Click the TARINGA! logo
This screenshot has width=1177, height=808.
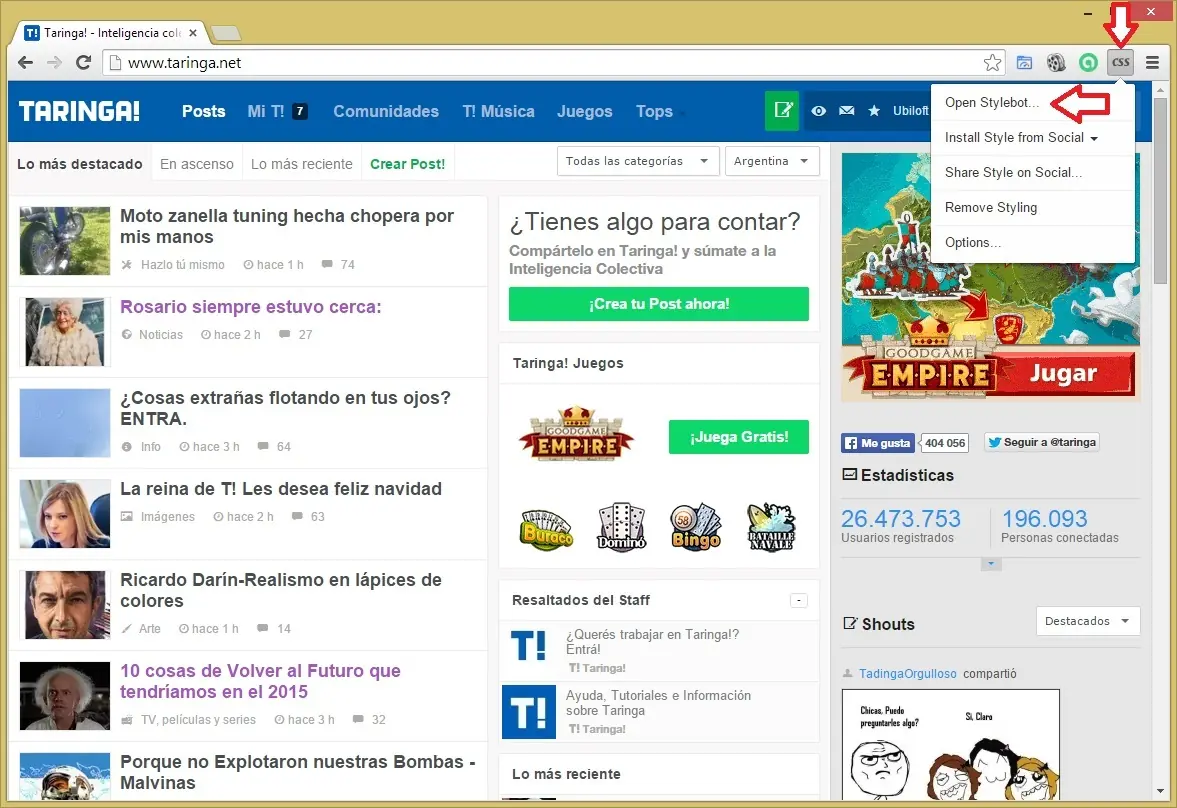click(79, 111)
